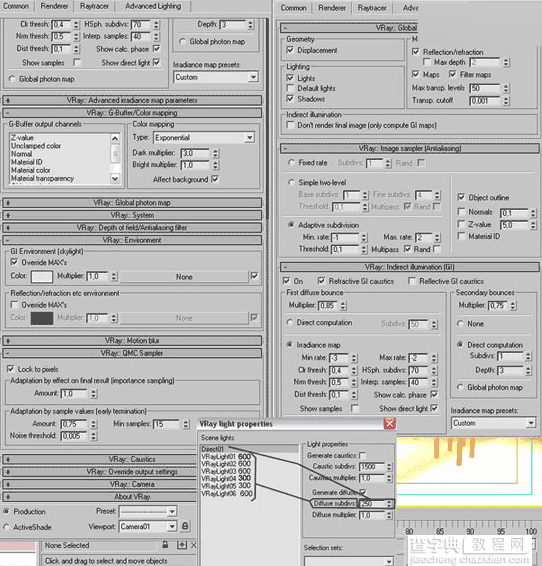Click the G-Buffer channel list scroll-down arrow
The width and height of the screenshot is (542, 566).
coord(115,178)
